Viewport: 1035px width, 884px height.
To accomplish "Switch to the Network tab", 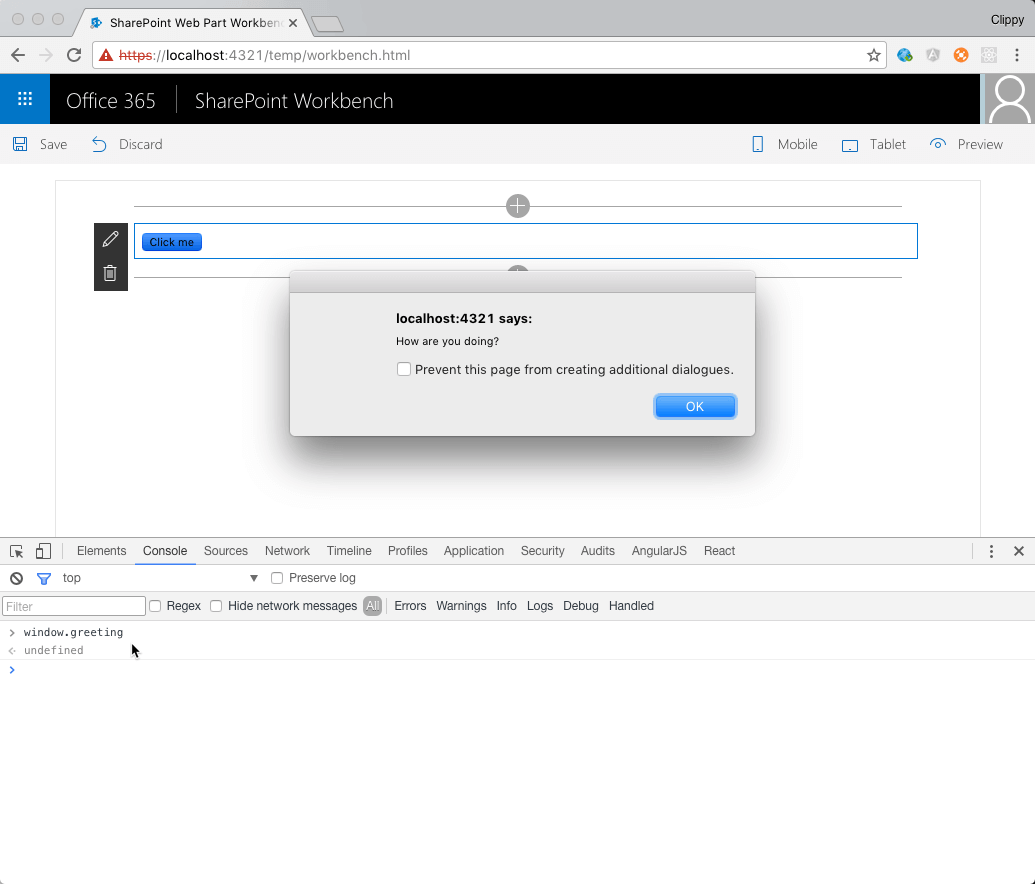I will [x=287, y=551].
